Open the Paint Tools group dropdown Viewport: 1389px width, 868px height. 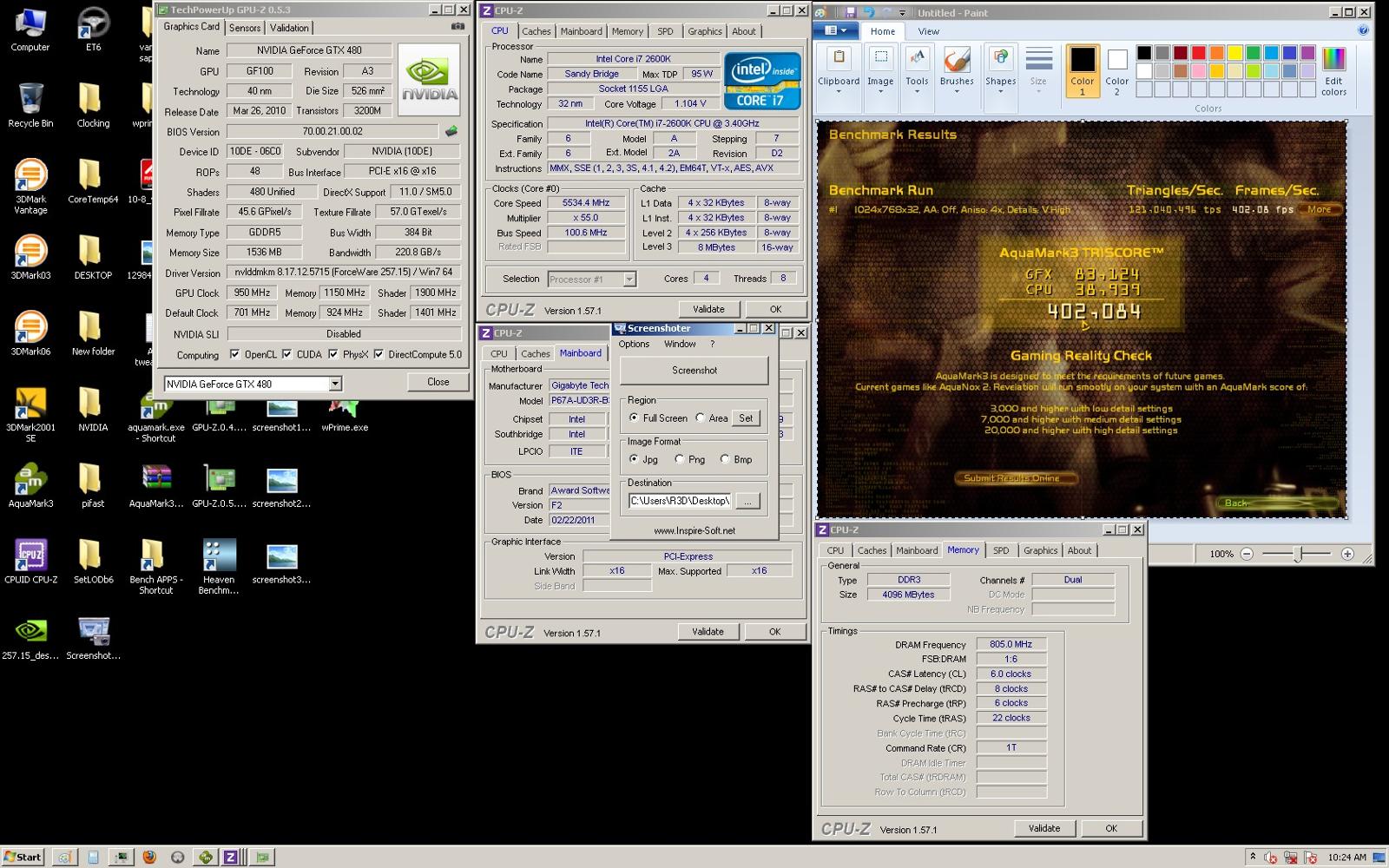917,71
